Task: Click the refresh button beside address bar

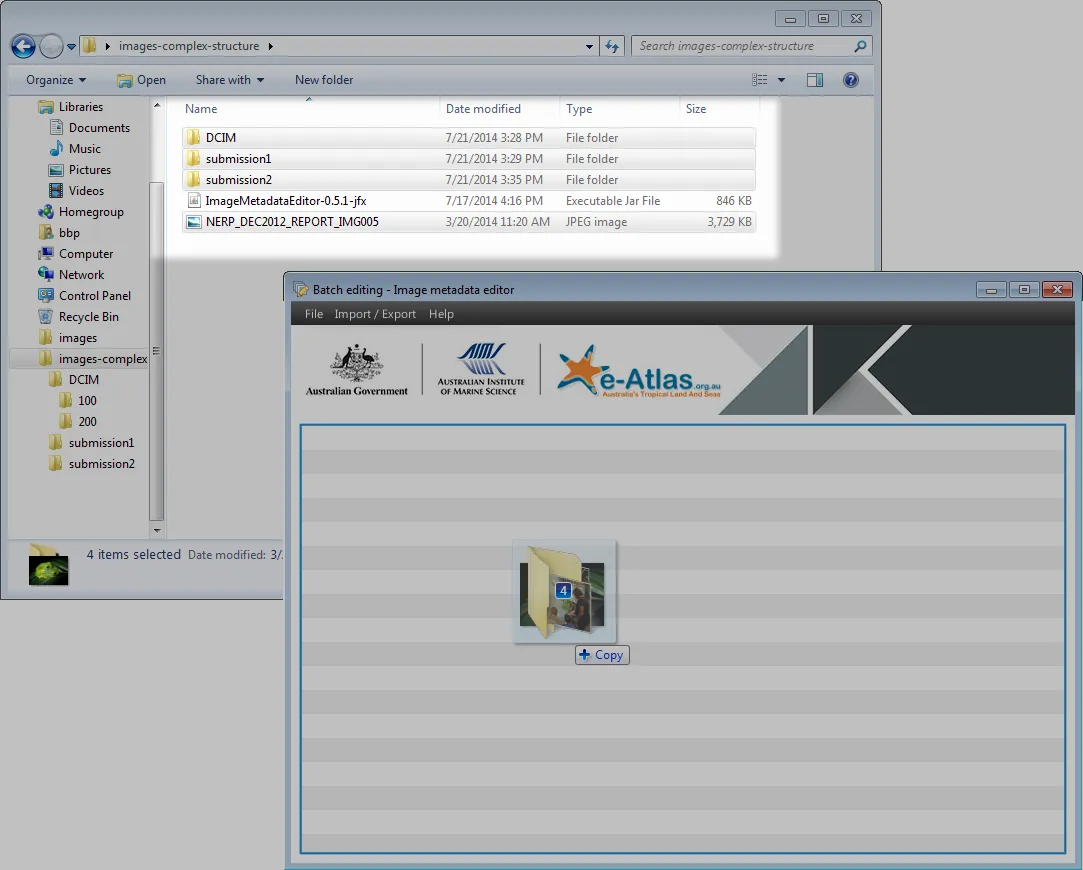Action: click(x=612, y=46)
